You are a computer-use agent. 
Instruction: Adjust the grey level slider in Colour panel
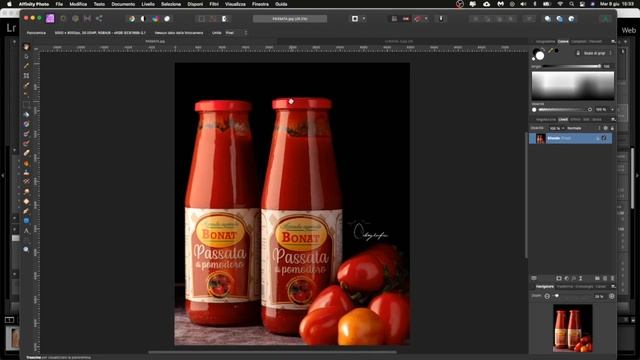(571, 66)
